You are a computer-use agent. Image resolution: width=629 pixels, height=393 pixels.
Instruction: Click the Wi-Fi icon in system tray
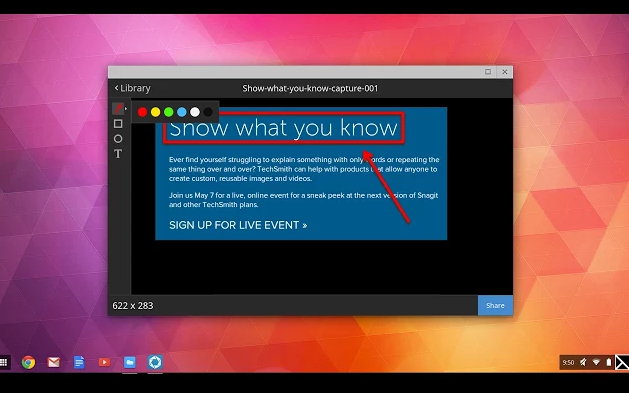point(596,363)
